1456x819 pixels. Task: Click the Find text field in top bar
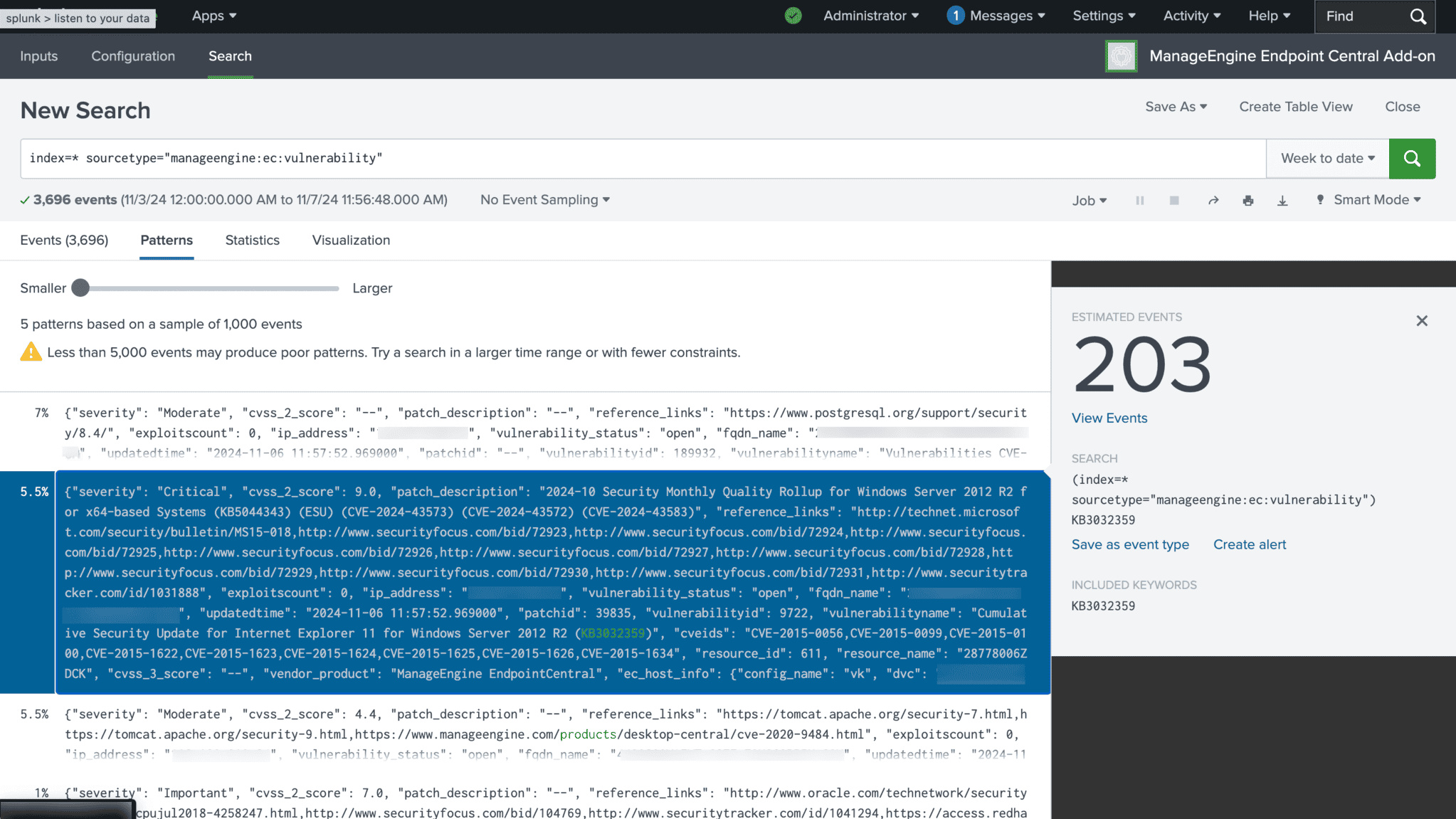[1362, 16]
